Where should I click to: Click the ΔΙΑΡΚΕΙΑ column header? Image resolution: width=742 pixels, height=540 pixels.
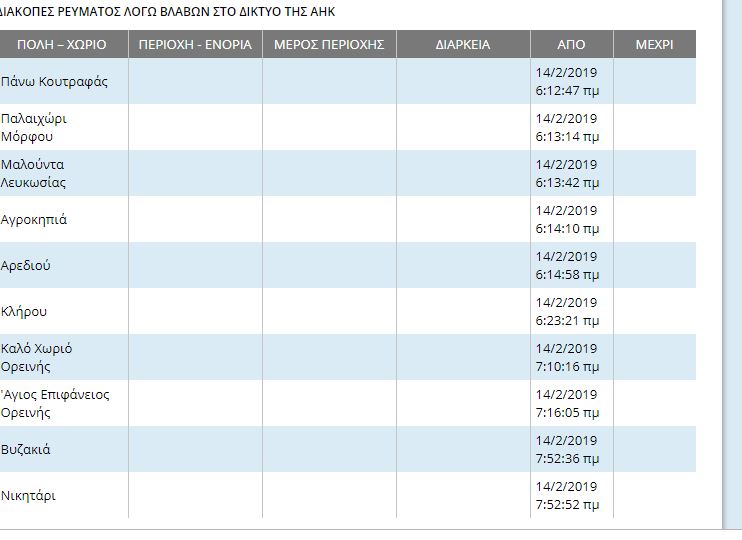click(463, 45)
